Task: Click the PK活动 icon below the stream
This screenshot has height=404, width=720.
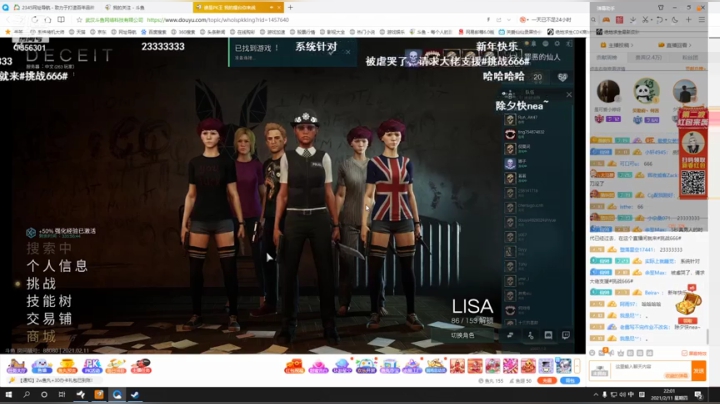Action: [92, 366]
